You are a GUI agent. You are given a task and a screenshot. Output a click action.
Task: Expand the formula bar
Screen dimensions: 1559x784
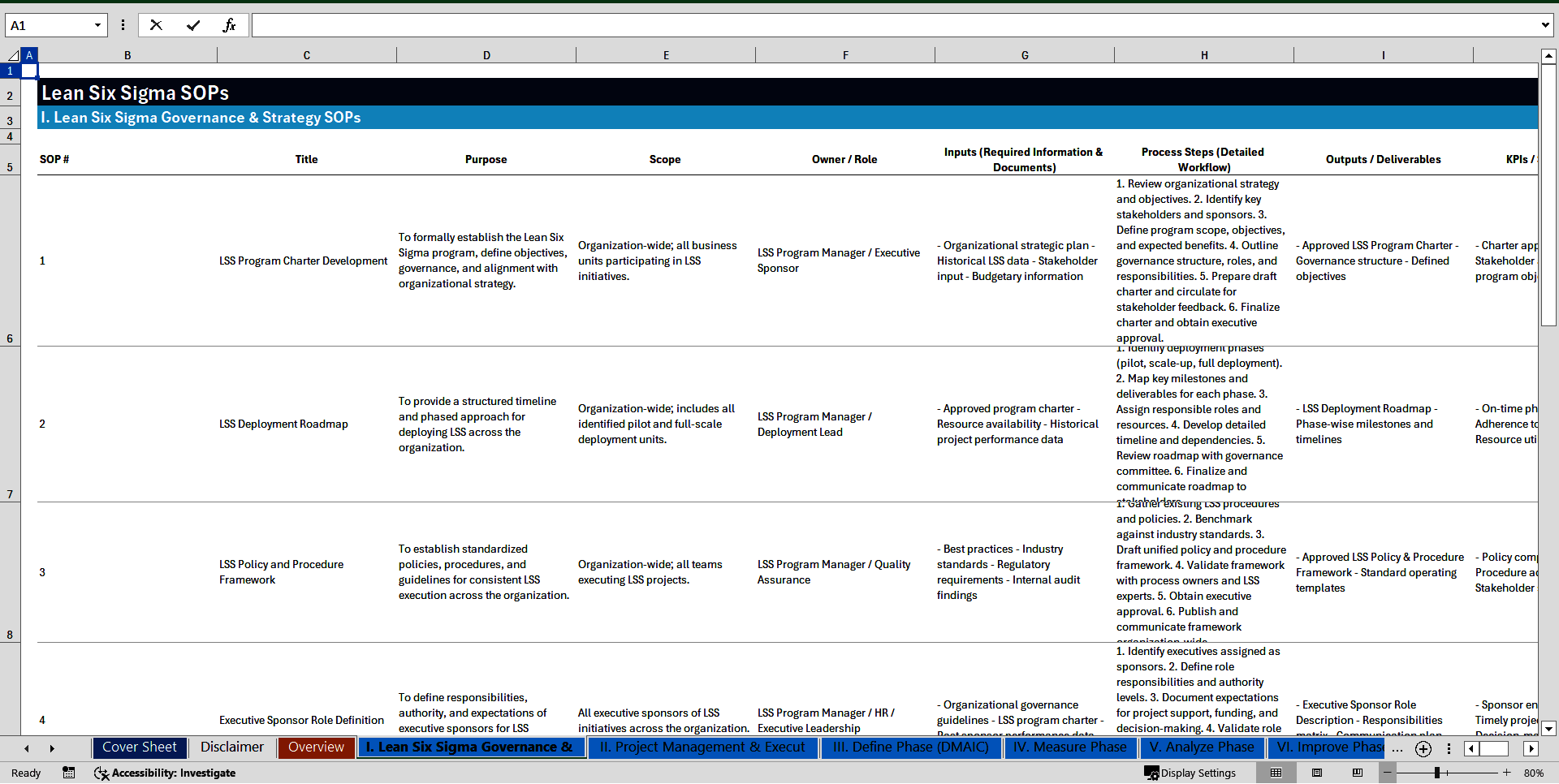[x=1544, y=25]
